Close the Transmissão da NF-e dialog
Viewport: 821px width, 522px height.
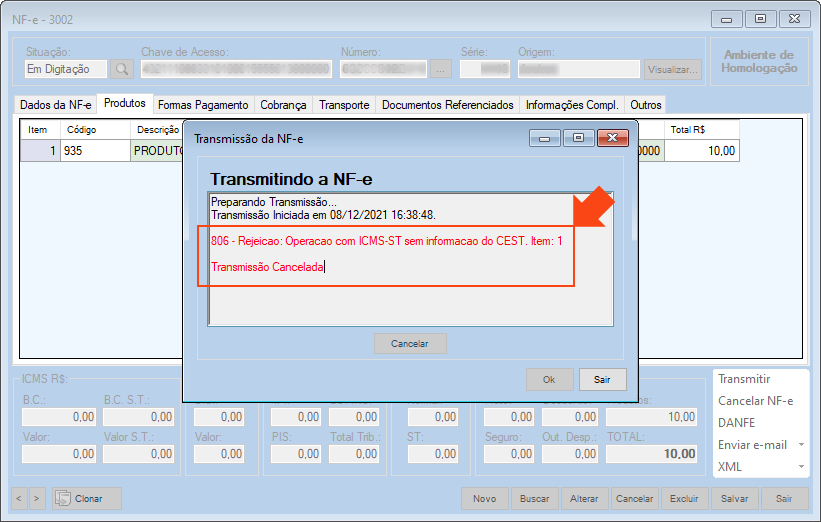(611, 139)
